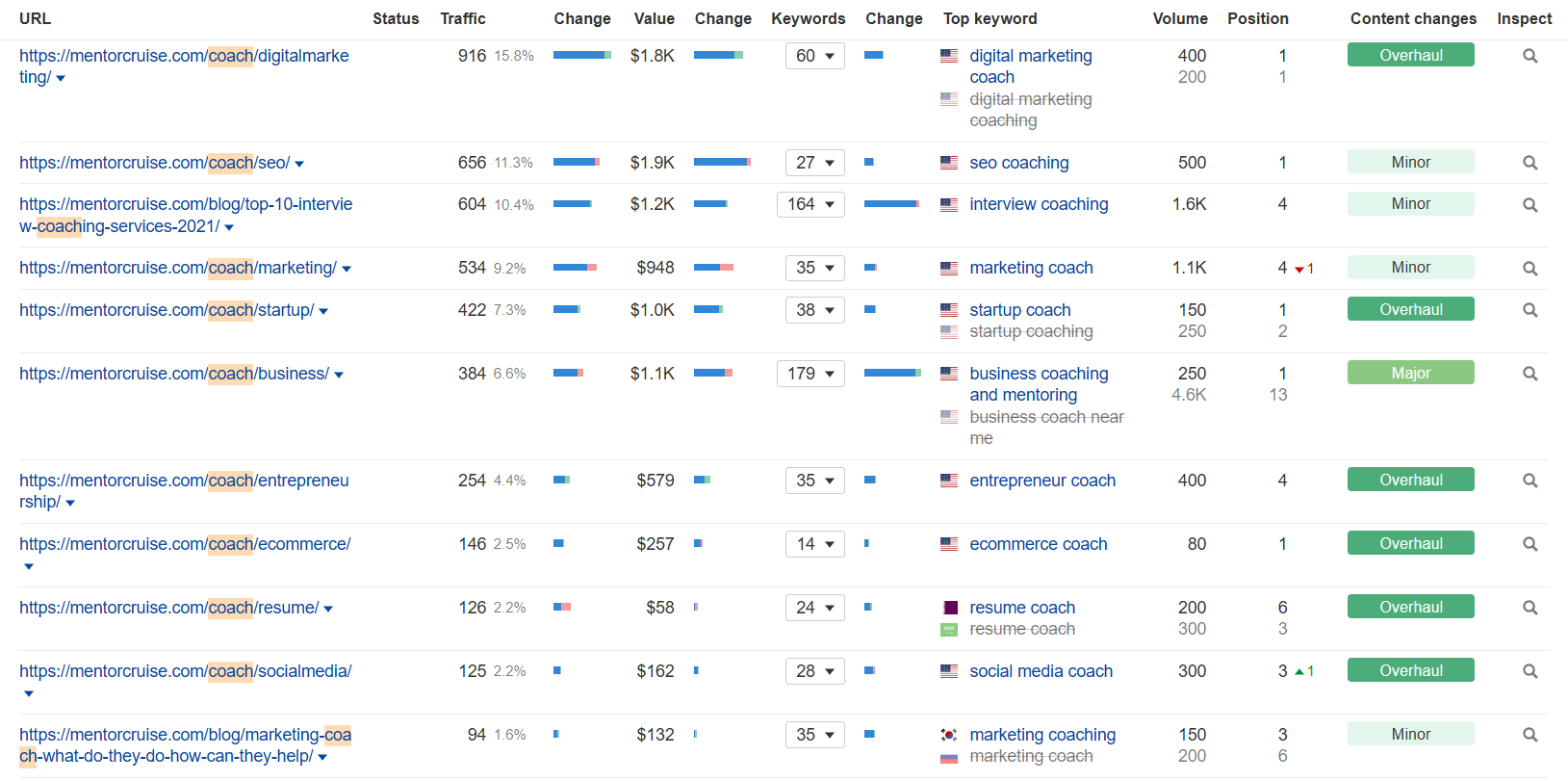Expand URL menu arrow for coach/ecommerce
Image resolution: width=1568 pixels, height=781 pixels.
29,567
